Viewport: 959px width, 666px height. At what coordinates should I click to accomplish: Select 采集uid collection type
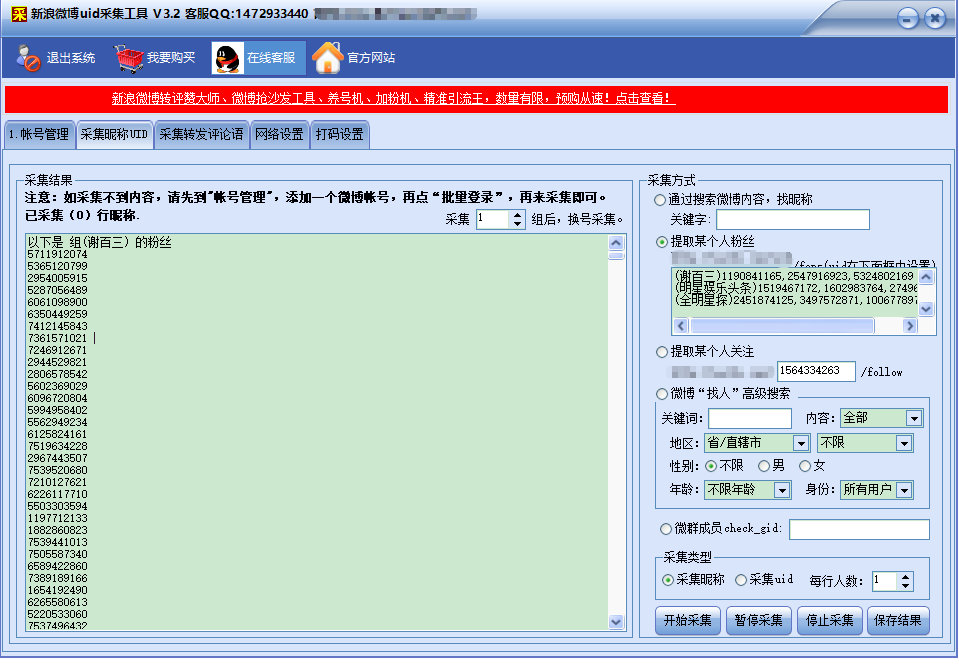pos(741,580)
